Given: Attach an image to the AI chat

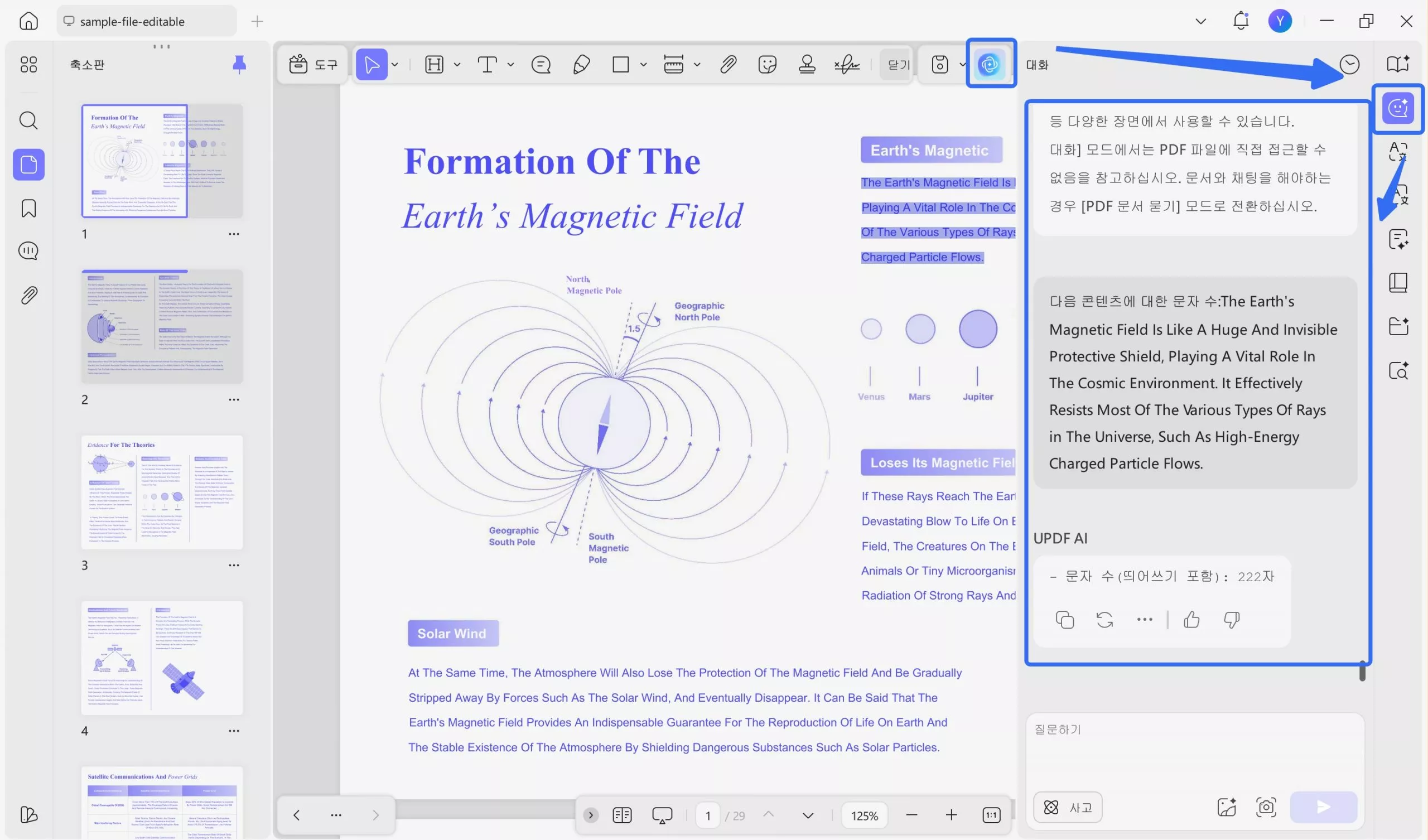Looking at the screenshot, I should point(1226,807).
